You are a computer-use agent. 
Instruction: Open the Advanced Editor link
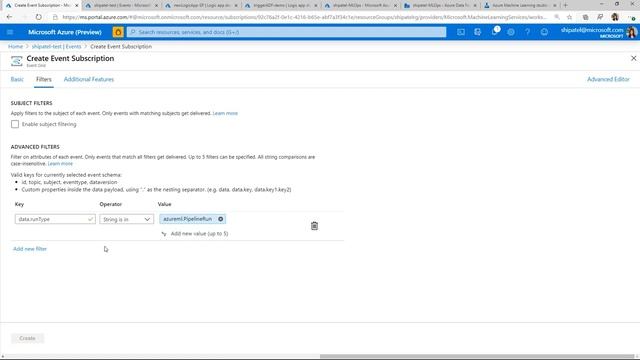[608, 79]
